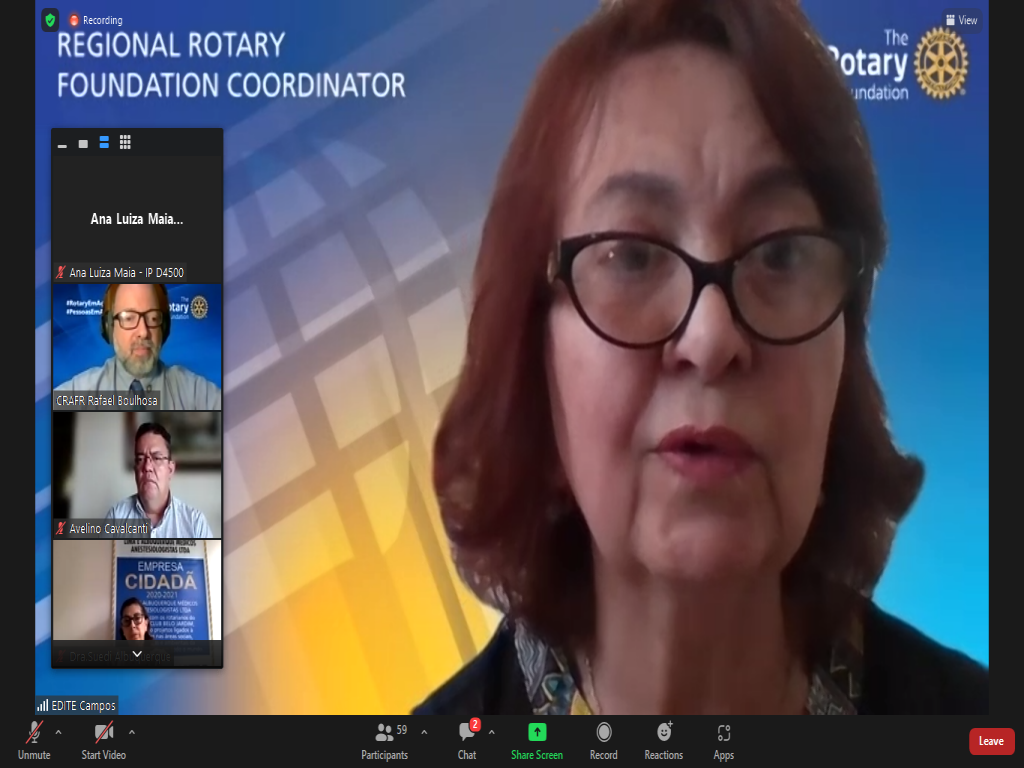This screenshot has width=1024, height=768.
Task: Show the Participants list
Action: tap(385, 740)
